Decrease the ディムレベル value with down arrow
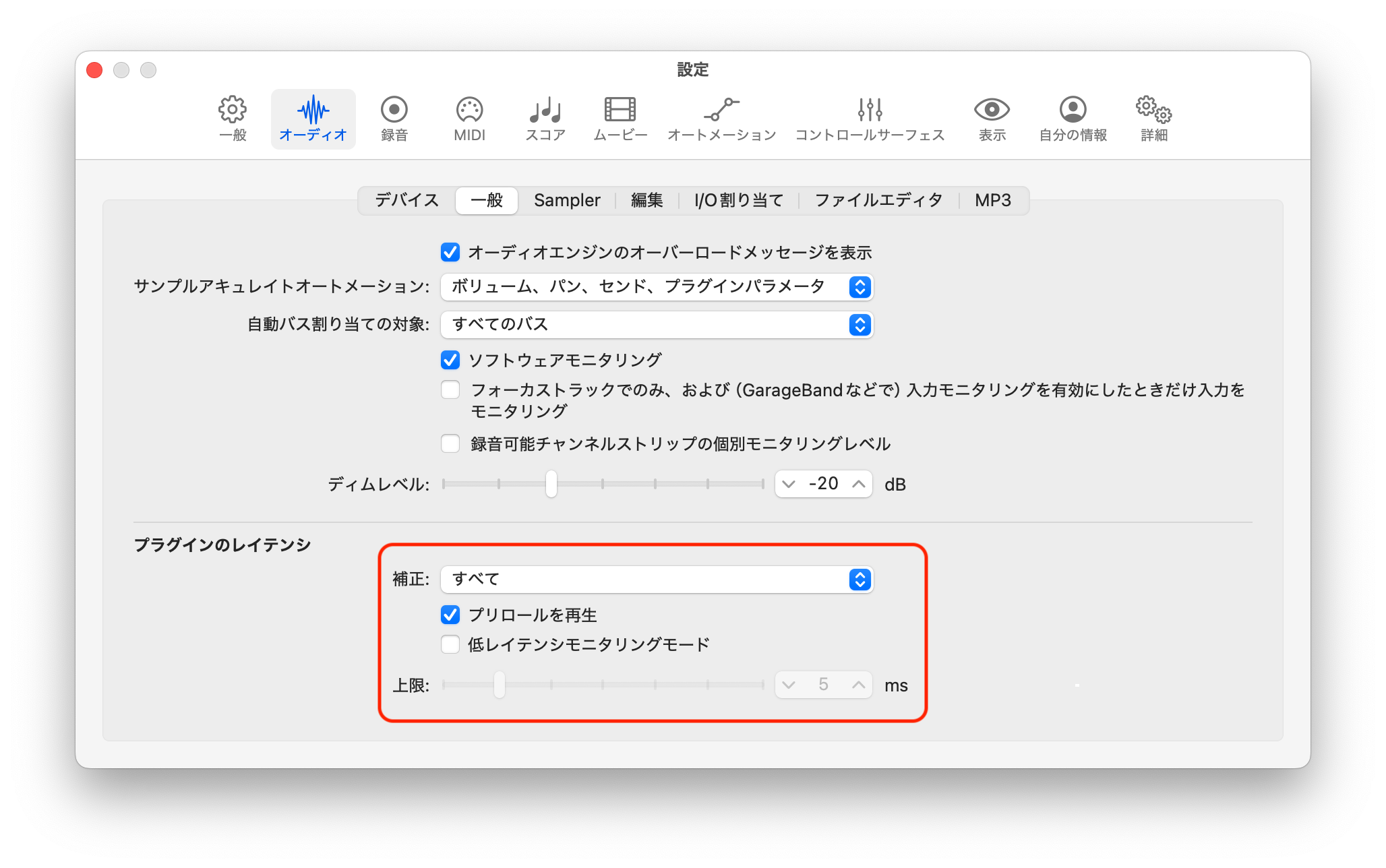The width and height of the screenshot is (1386, 868). coord(789,484)
